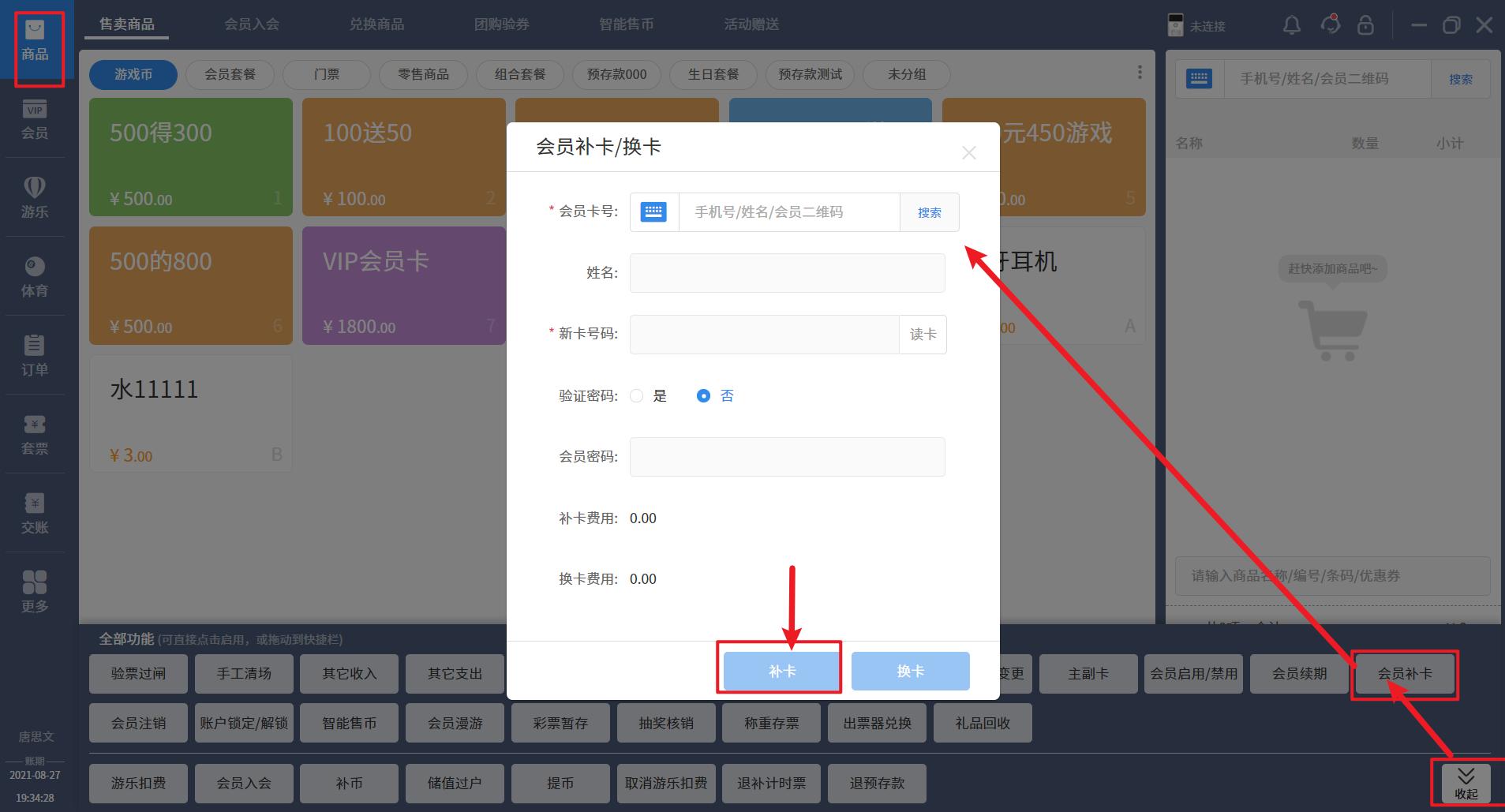Open the three-dot menu beside category pills
Screen dimensions: 1505x812
pos(1140,73)
